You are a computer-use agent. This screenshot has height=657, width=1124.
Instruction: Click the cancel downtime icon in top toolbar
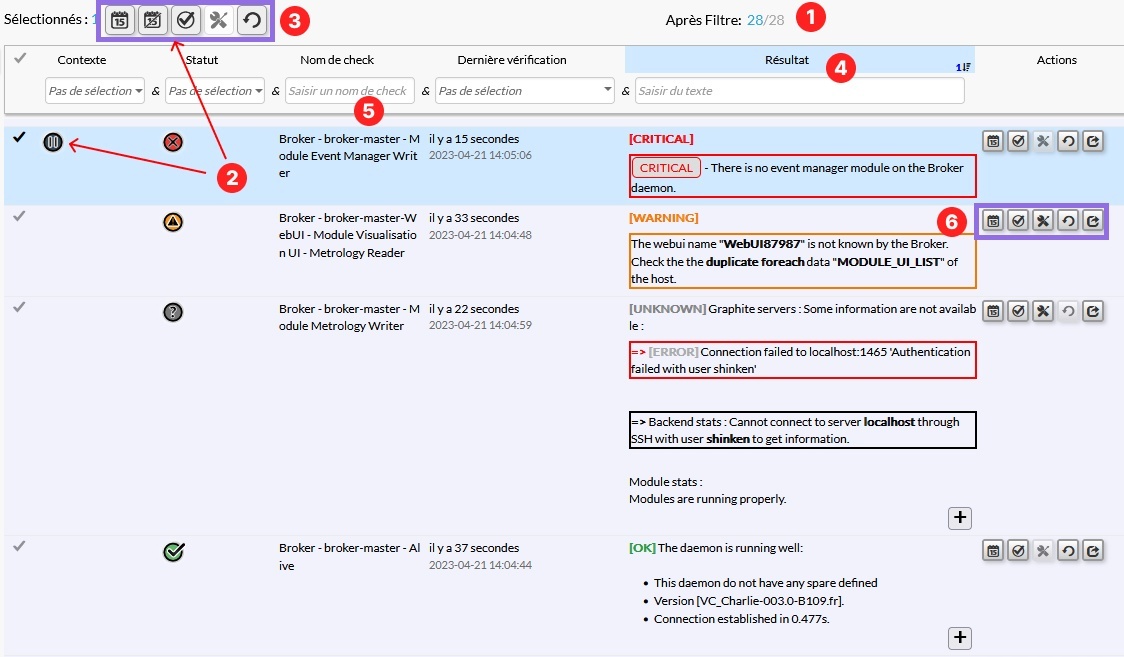tap(152, 20)
